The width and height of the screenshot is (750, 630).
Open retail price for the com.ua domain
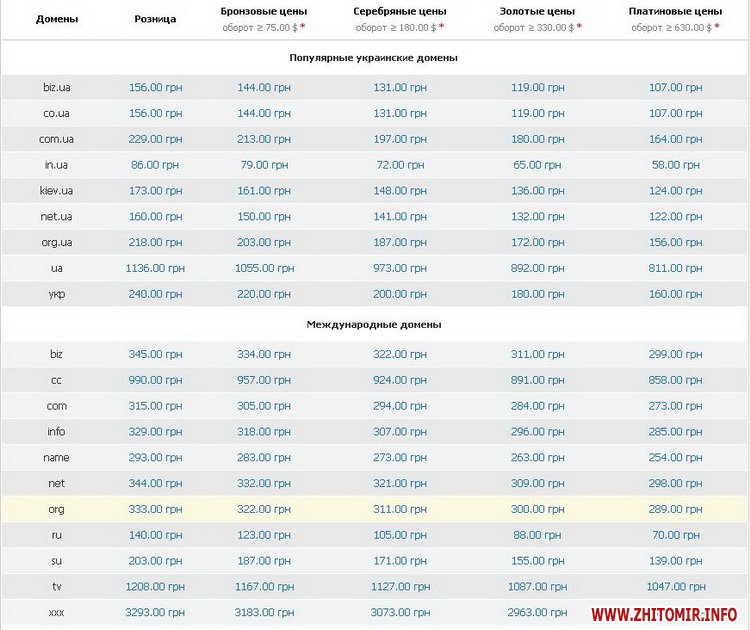point(155,139)
